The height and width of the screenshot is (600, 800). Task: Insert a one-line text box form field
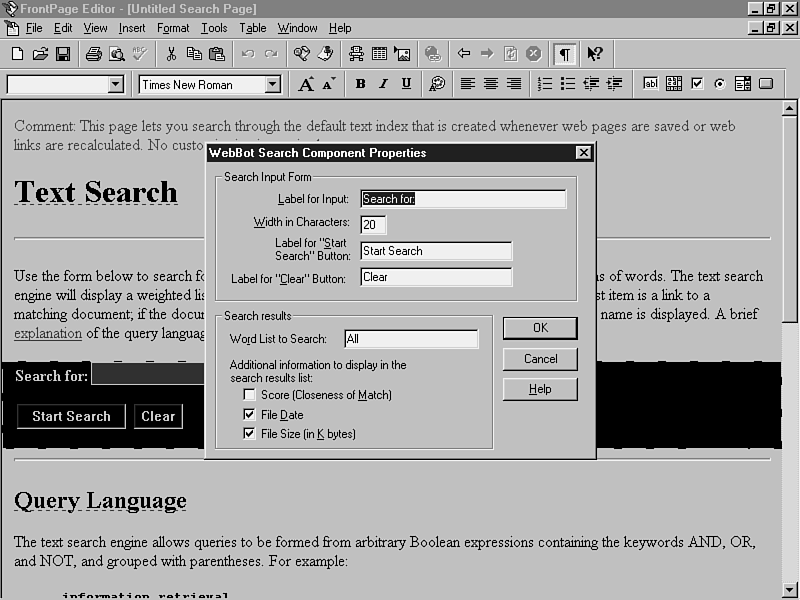(x=651, y=84)
